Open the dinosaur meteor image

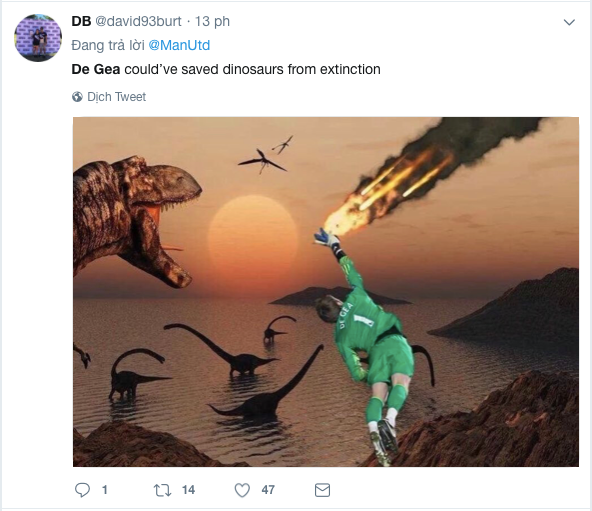click(326, 292)
